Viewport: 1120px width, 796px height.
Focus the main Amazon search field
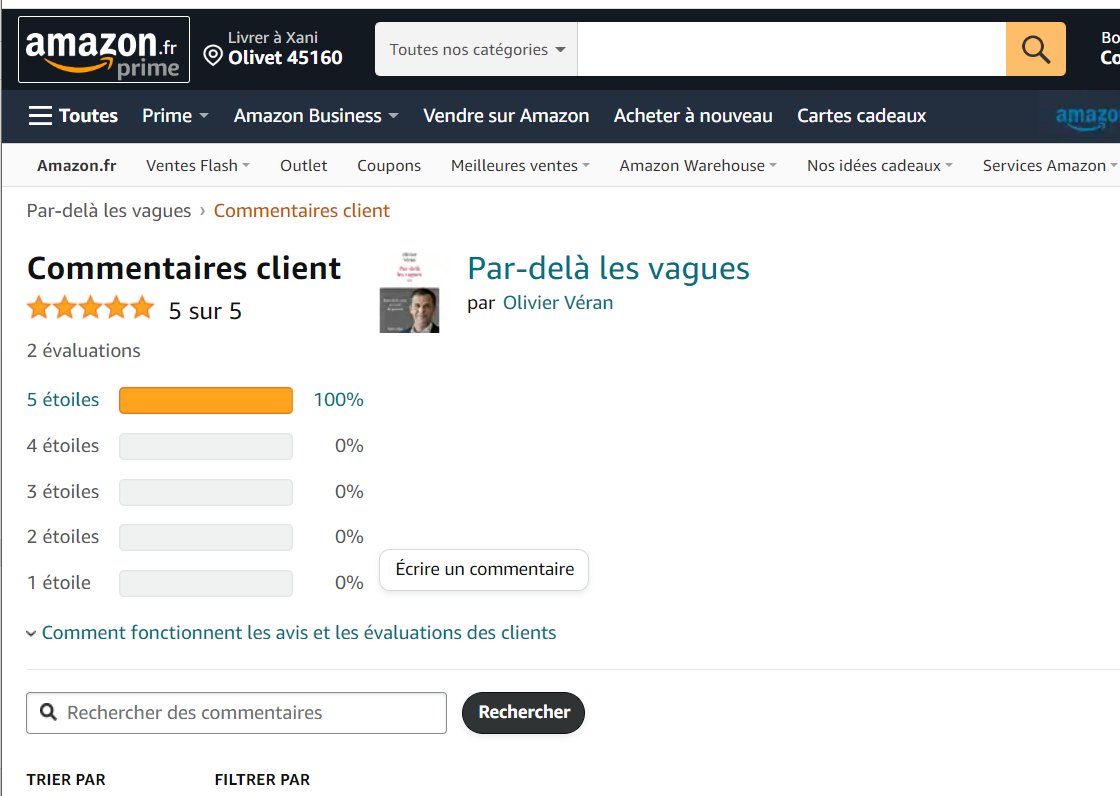791,49
